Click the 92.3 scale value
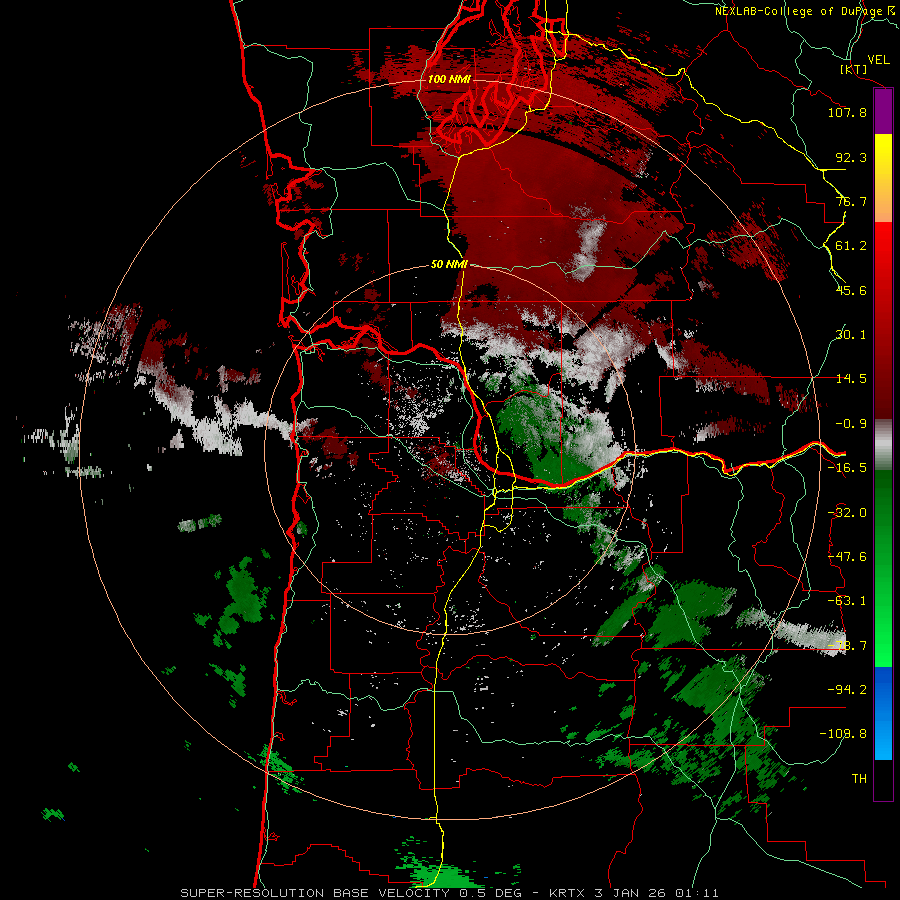The height and width of the screenshot is (900, 900). [851, 157]
